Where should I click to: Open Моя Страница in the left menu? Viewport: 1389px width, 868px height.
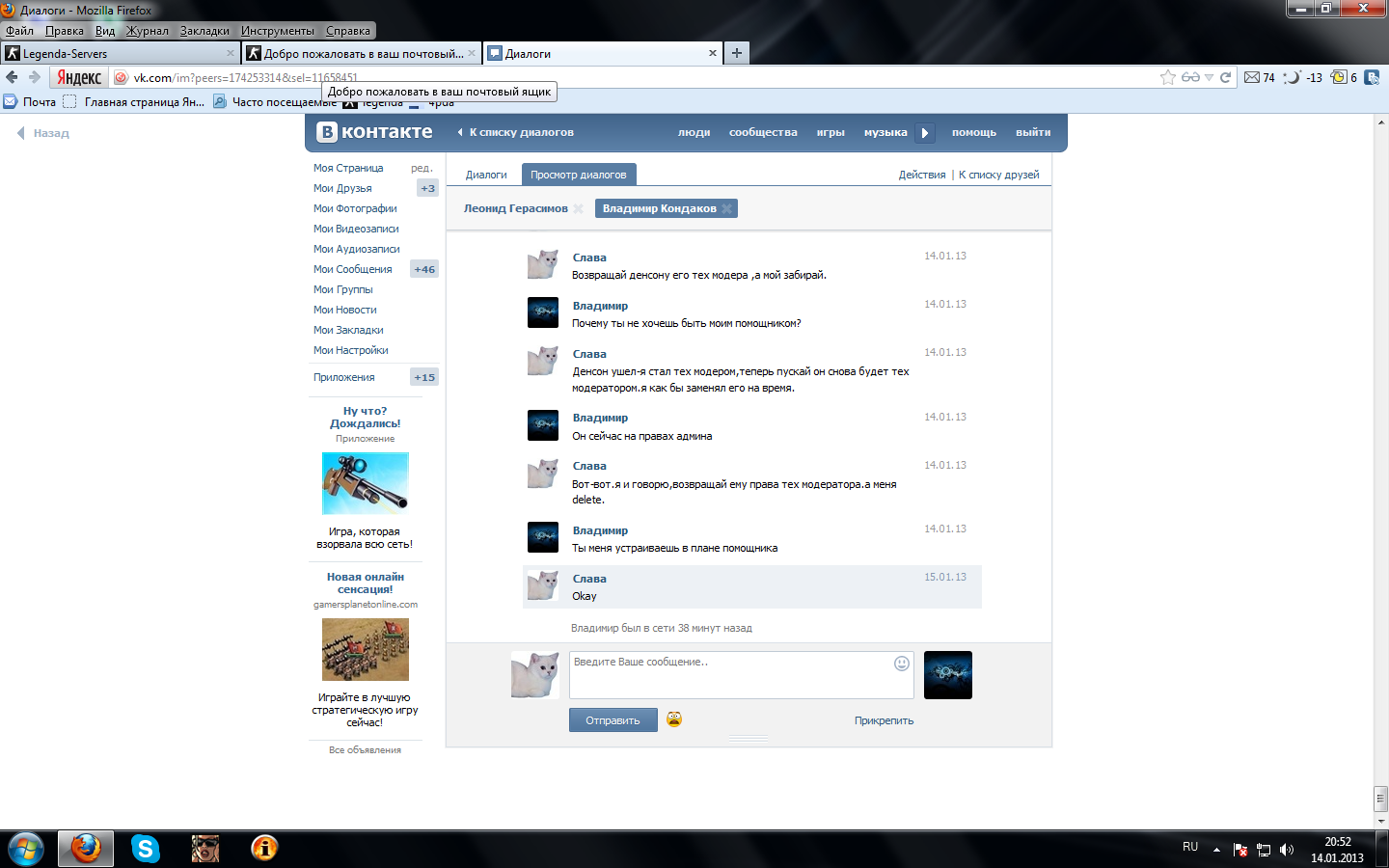click(x=348, y=168)
